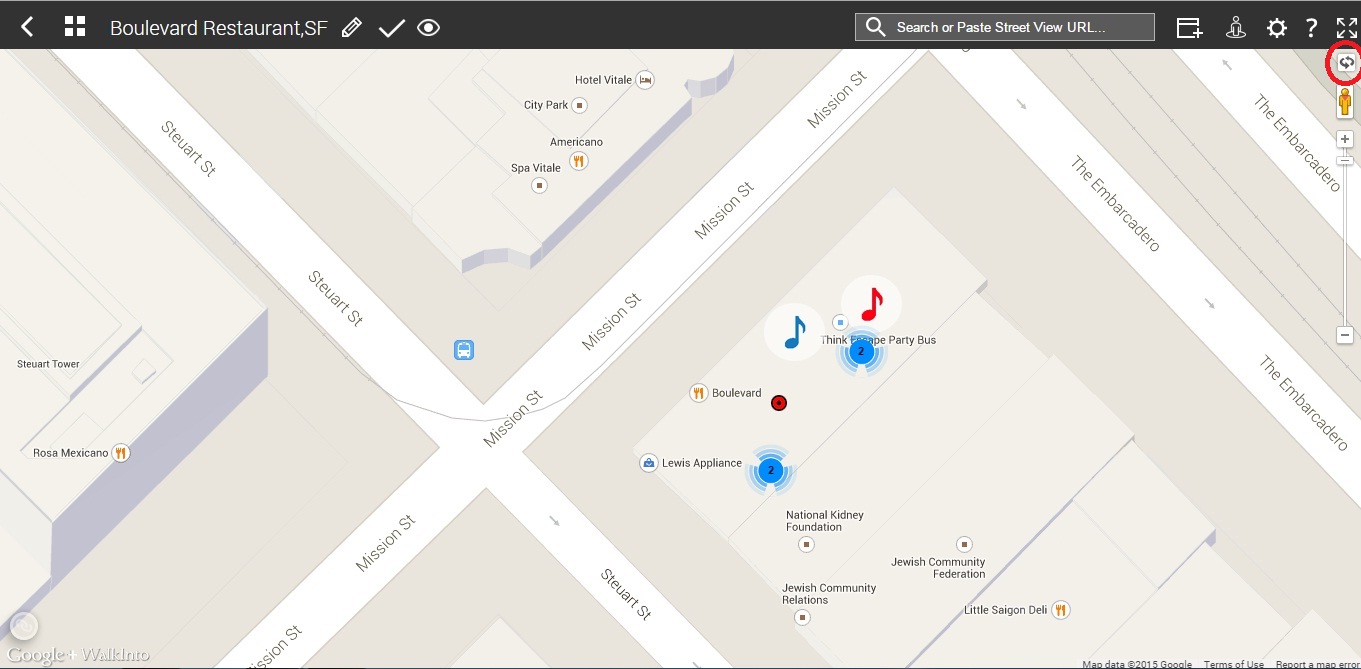Open settings gear

pos(1277,28)
